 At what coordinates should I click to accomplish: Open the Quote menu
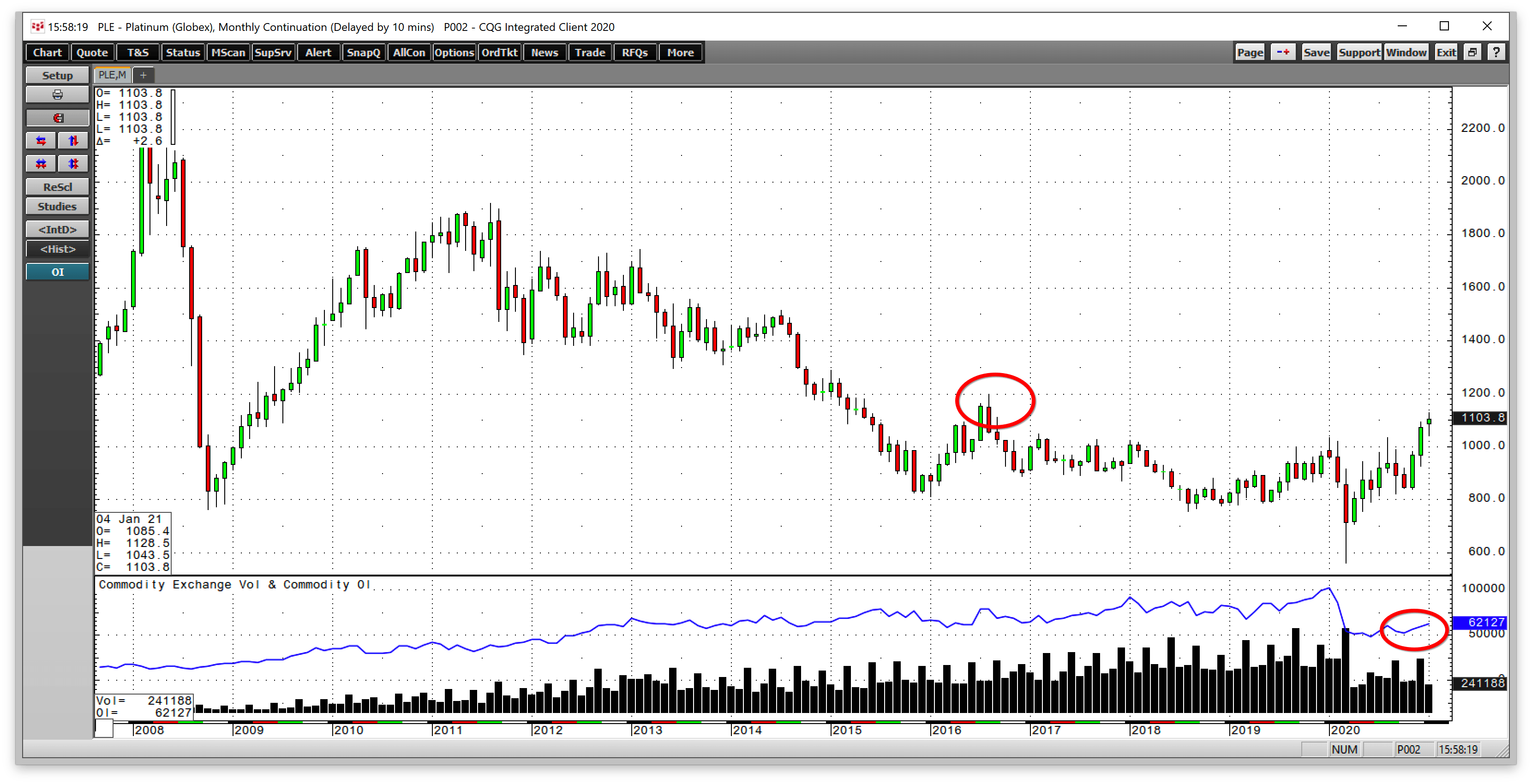92,52
